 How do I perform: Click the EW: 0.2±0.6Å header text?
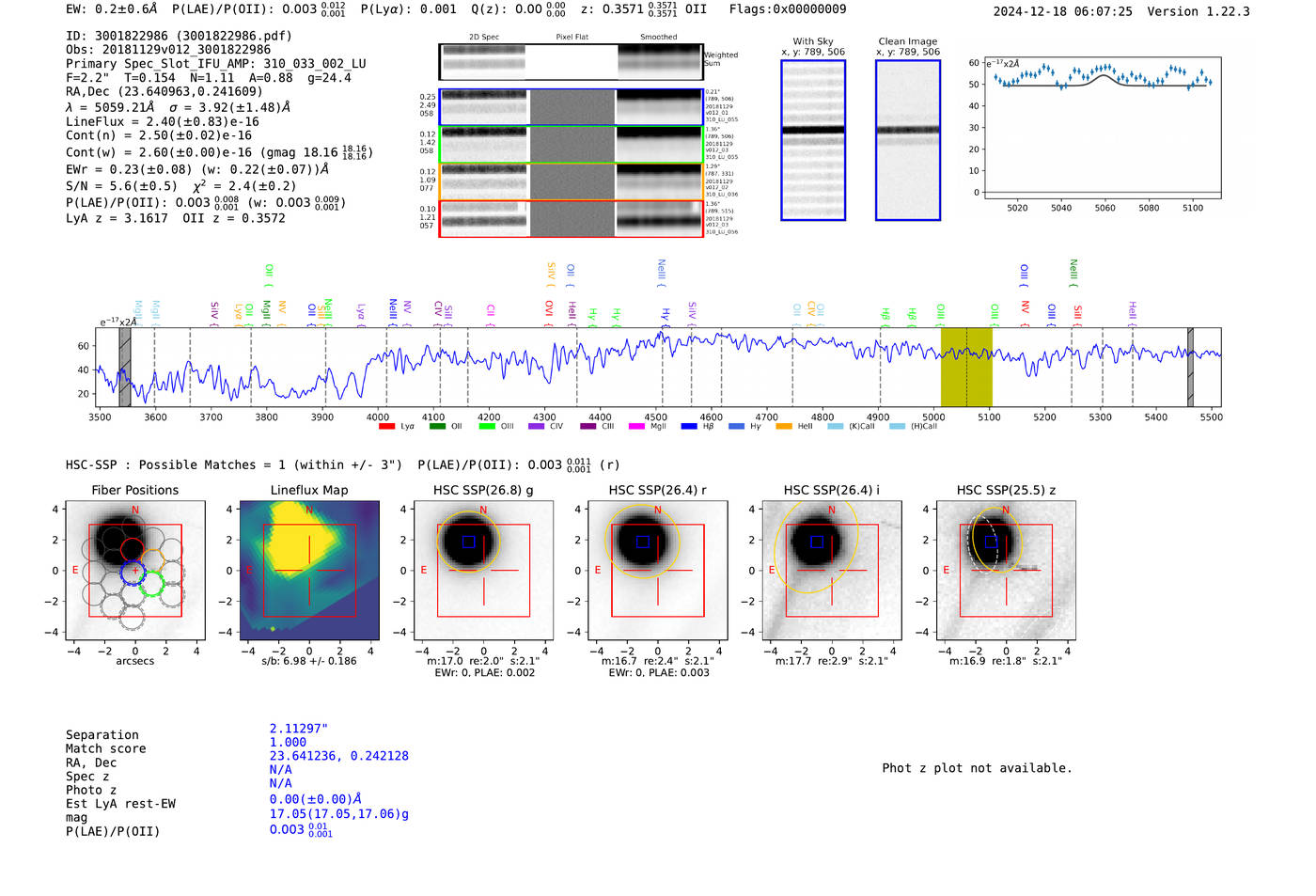click(111, 9)
